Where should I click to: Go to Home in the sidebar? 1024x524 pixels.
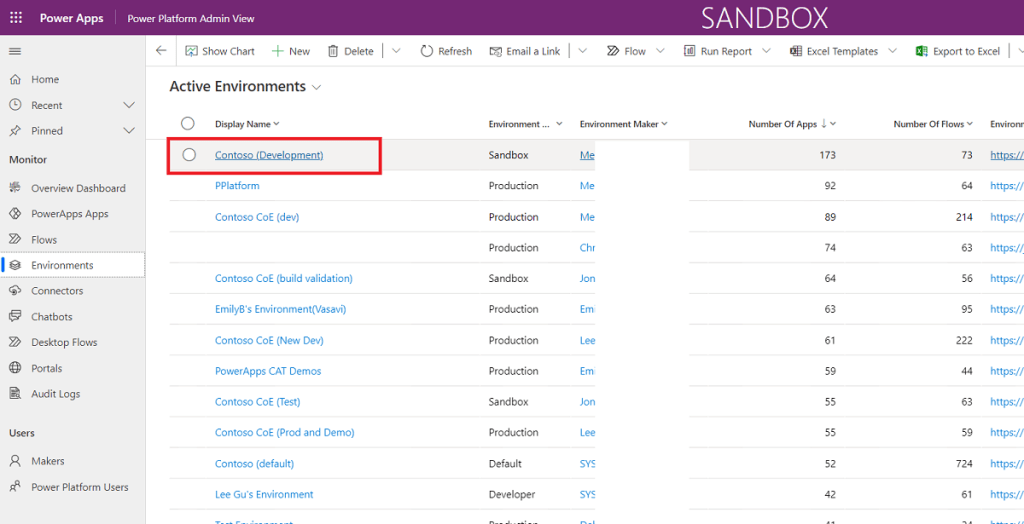(x=45, y=79)
